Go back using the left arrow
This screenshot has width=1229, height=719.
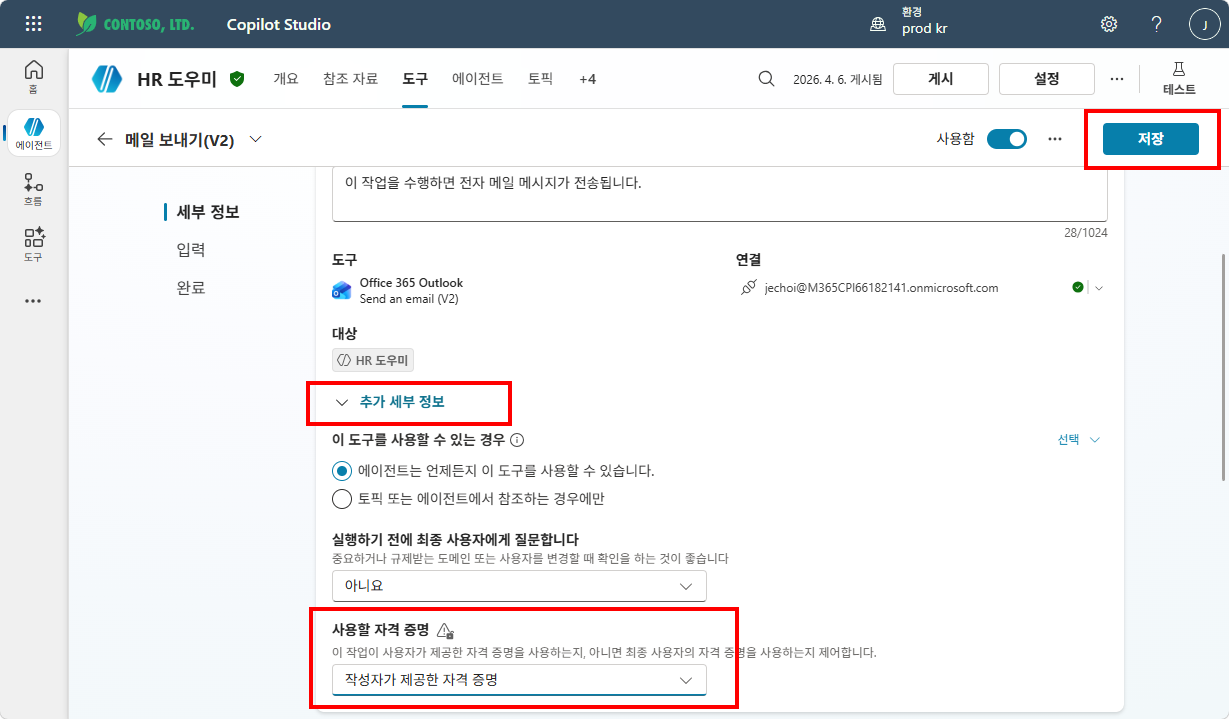[105, 139]
